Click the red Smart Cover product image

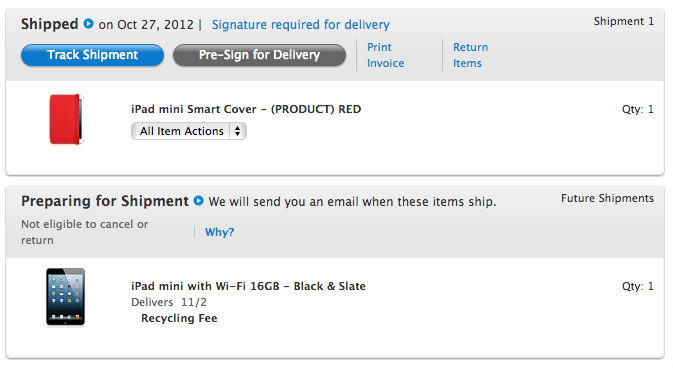pyautogui.click(x=66, y=119)
